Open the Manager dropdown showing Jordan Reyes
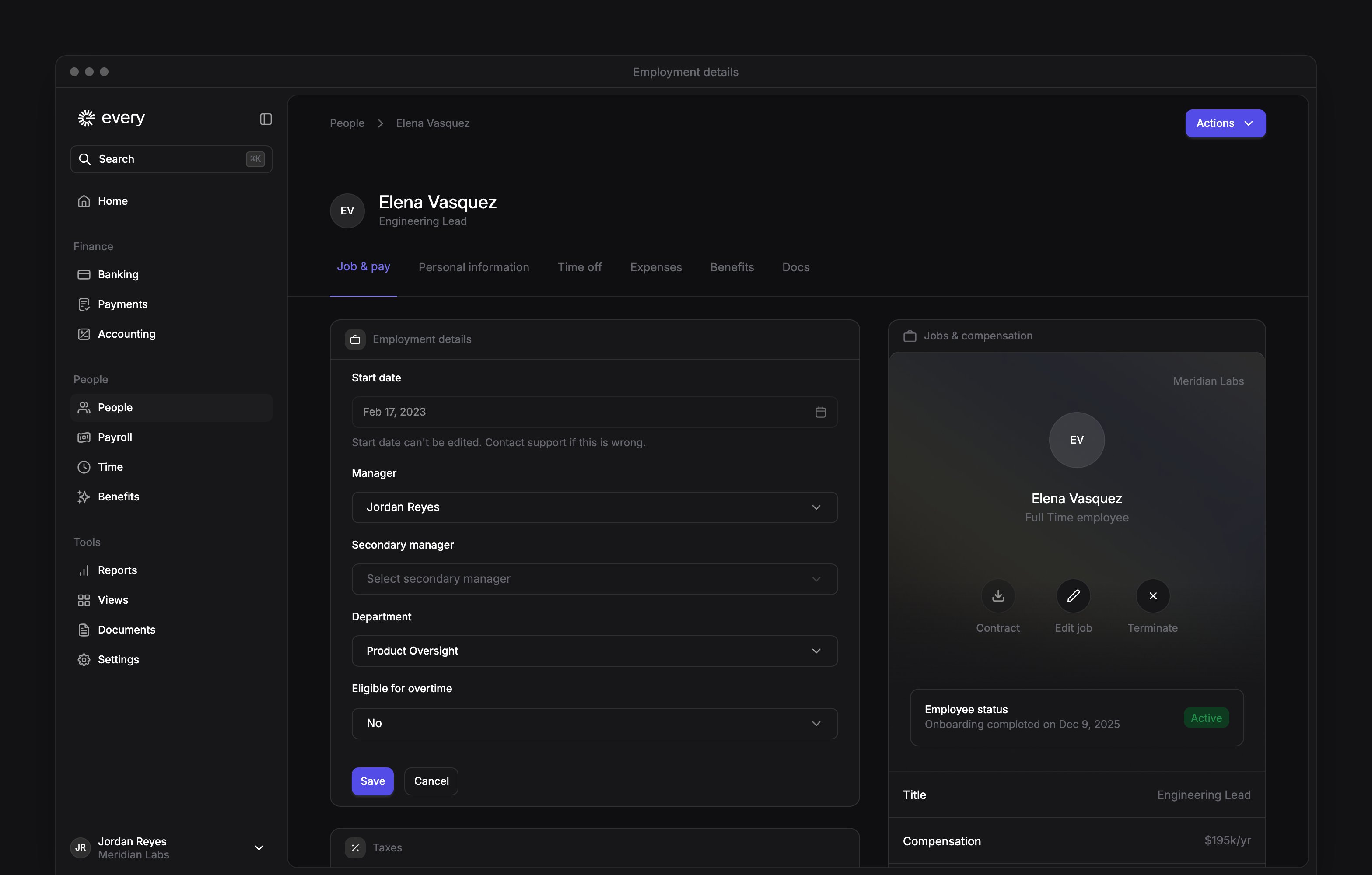The image size is (1372, 875). click(x=594, y=507)
